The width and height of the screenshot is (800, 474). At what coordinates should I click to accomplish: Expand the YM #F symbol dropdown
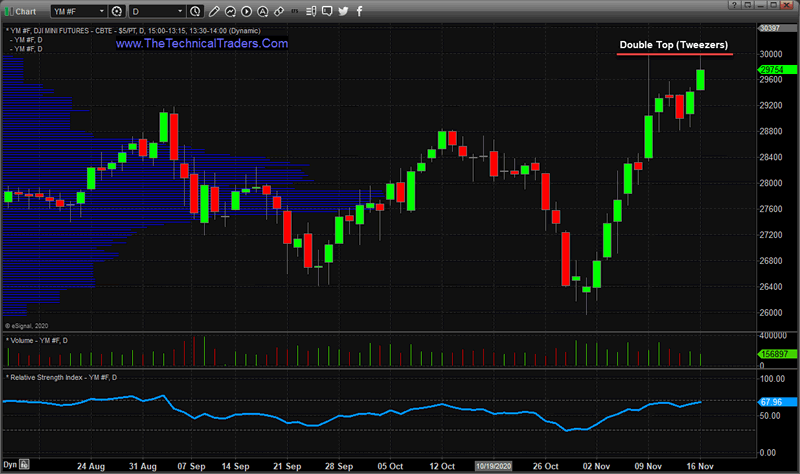point(103,12)
